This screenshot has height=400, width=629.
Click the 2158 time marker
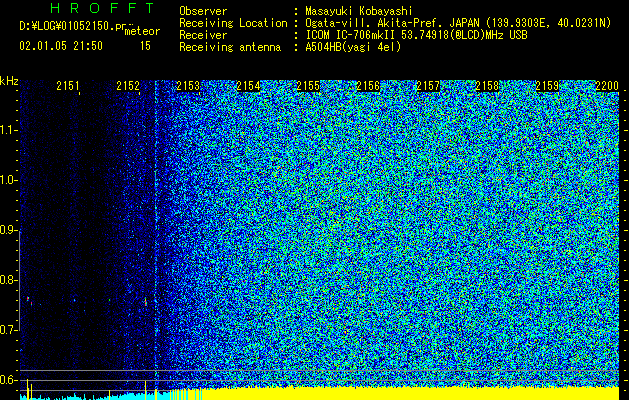click(487, 86)
